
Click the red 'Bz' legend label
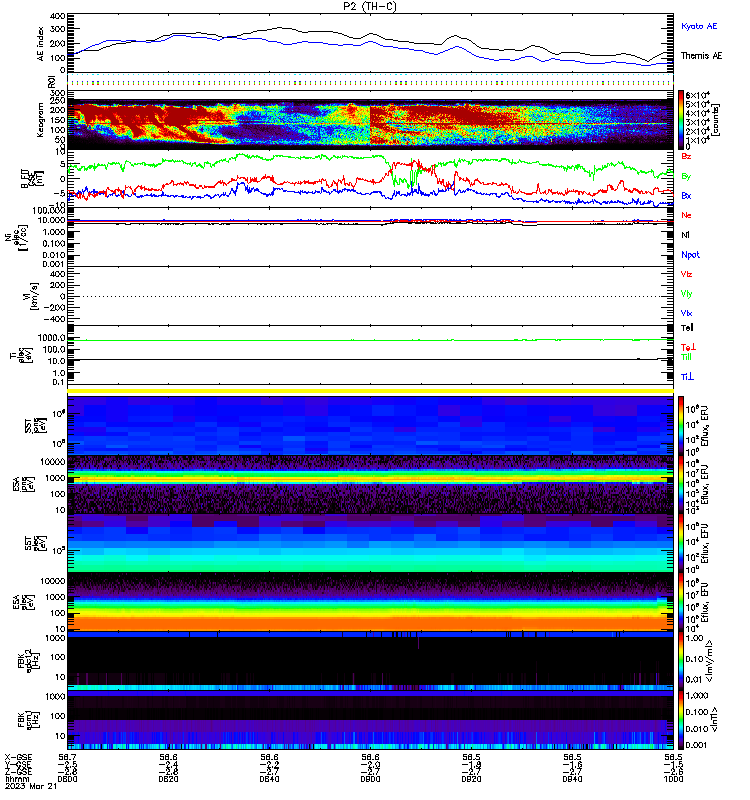(x=686, y=156)
